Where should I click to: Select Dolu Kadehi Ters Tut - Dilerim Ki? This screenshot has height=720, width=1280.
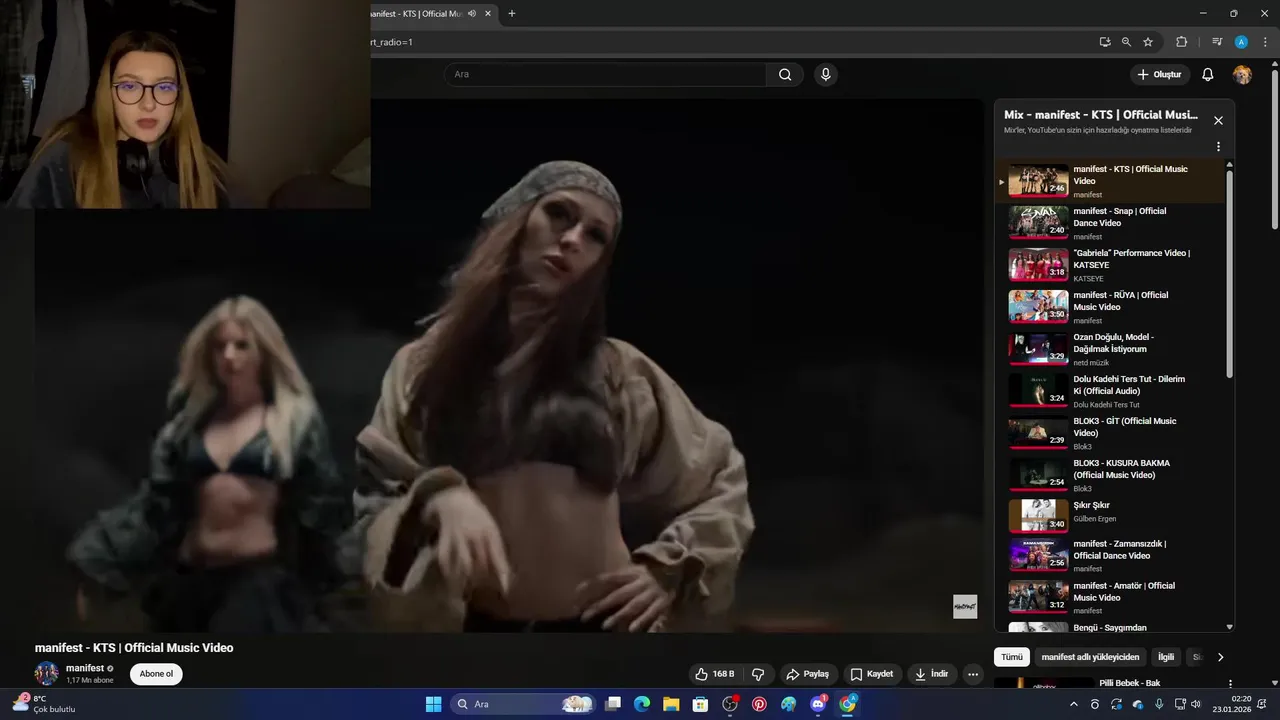click(x=1109, y=391)
